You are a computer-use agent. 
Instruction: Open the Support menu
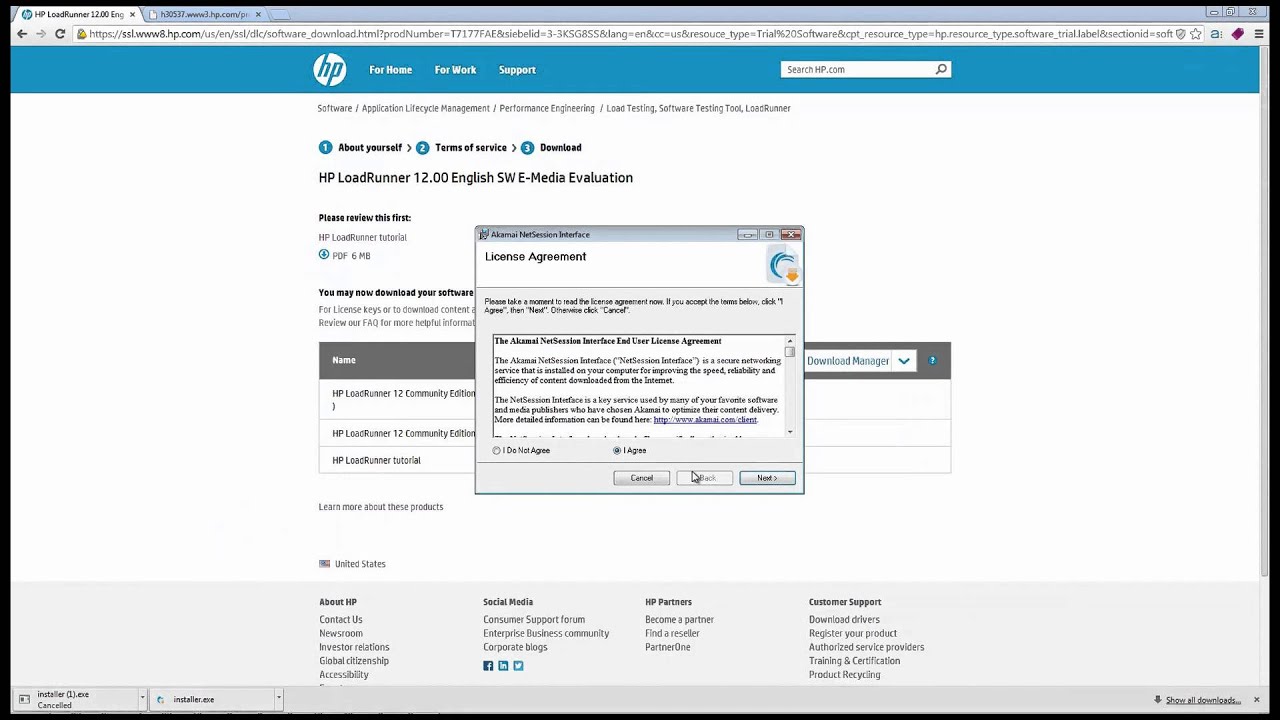tap(517, 70)
